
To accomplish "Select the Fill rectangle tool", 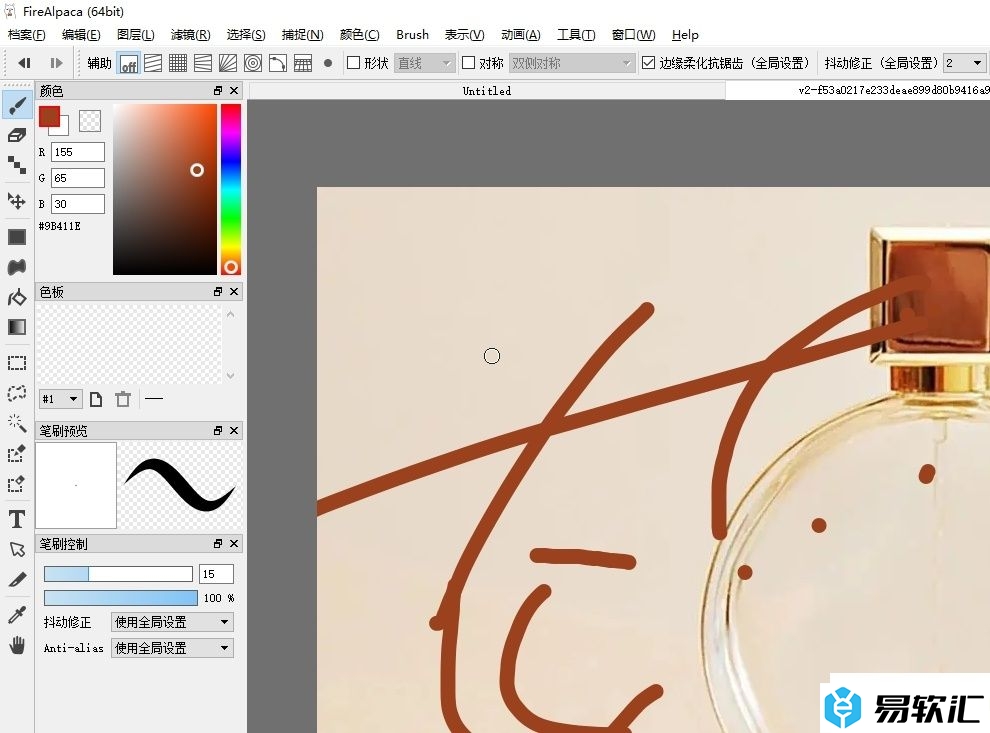I will (x=17, y=237).
